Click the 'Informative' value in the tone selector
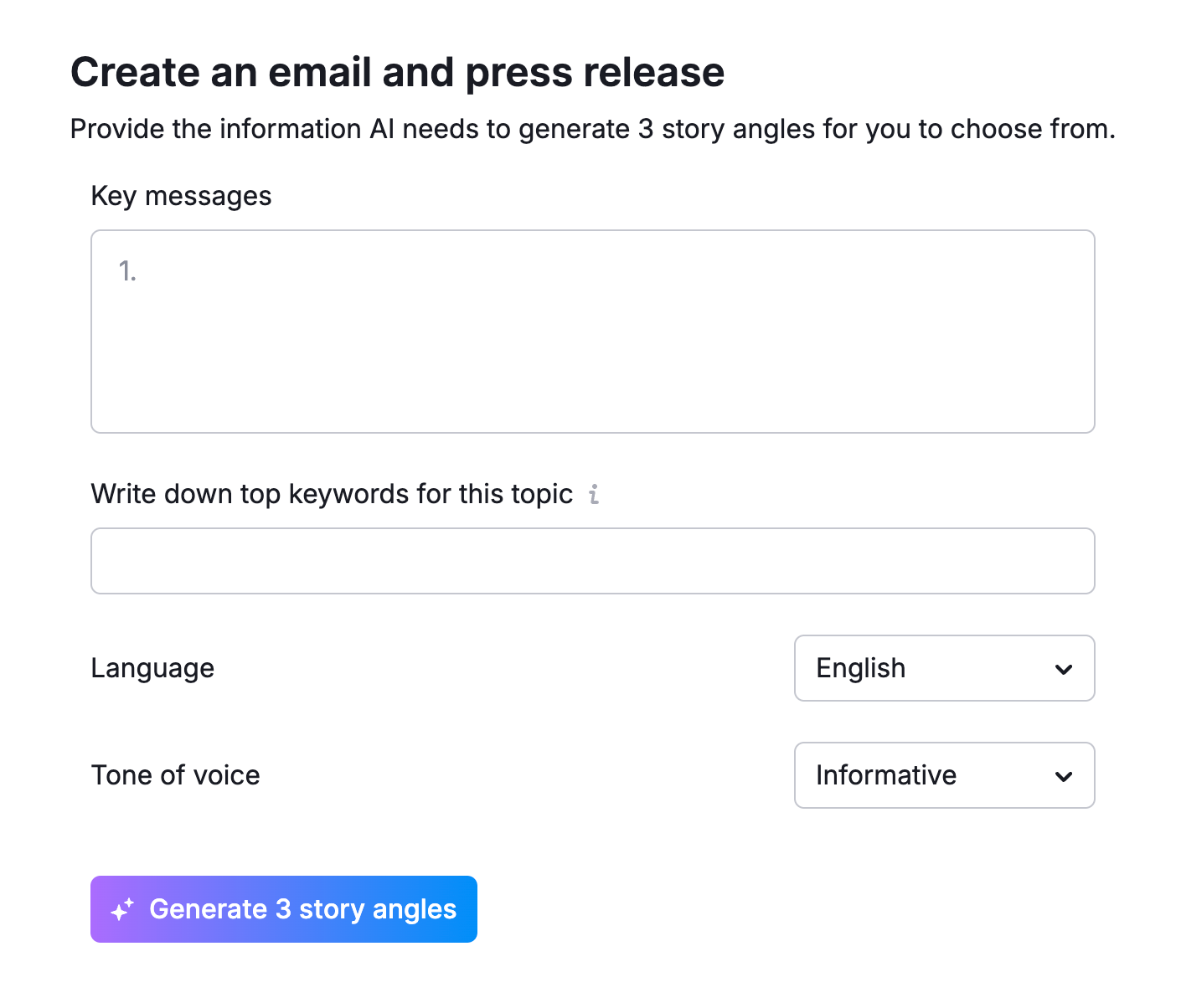This screenshot has height=1008, width=1181. pyautogui.click(x=885, y=775)
